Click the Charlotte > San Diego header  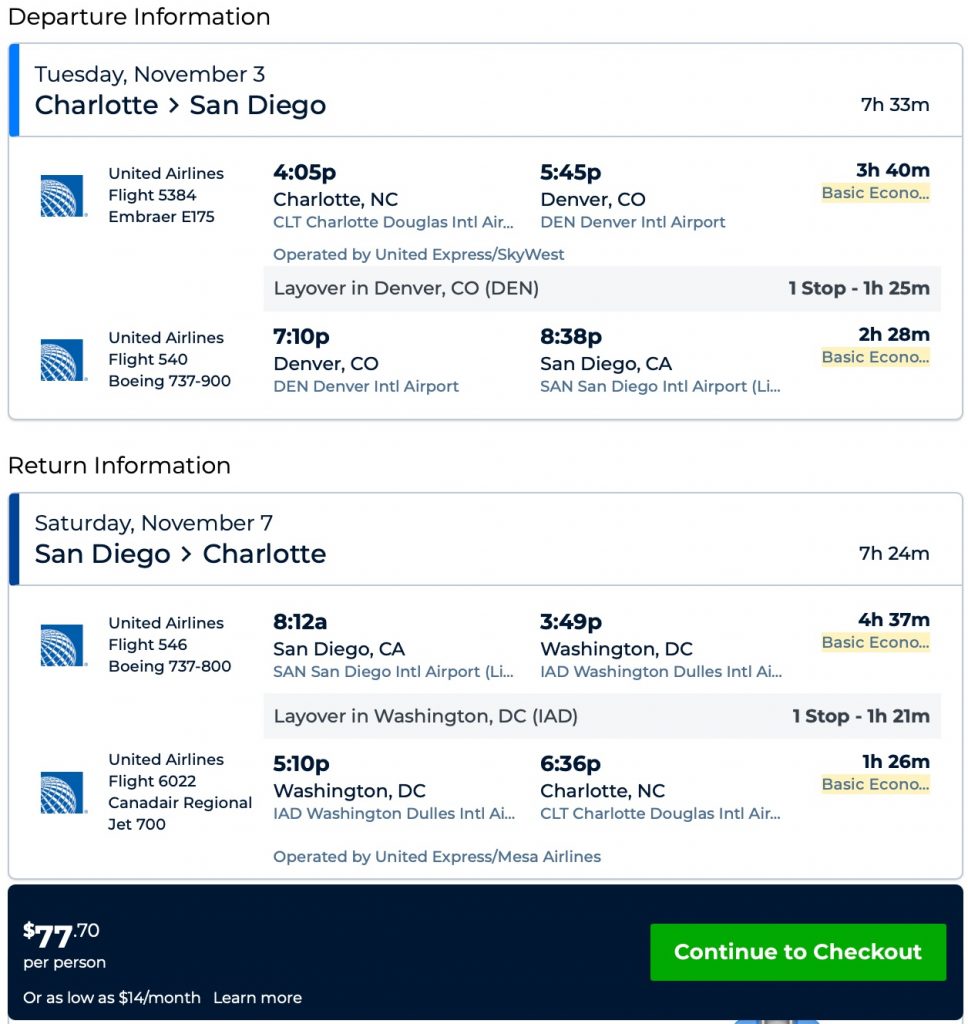click(180, 105)
